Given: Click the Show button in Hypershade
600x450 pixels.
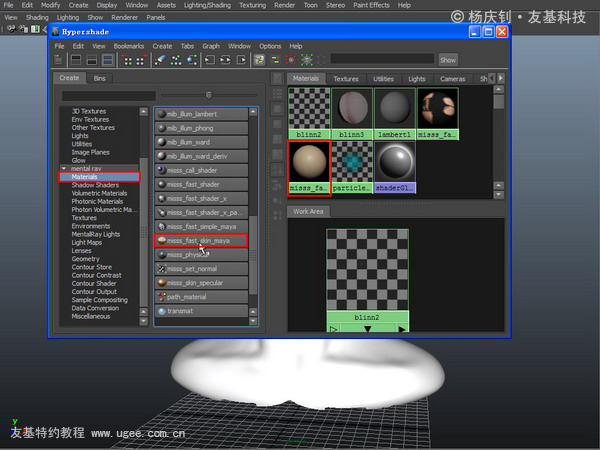Looking at the screenshot, I should [448, 60].
